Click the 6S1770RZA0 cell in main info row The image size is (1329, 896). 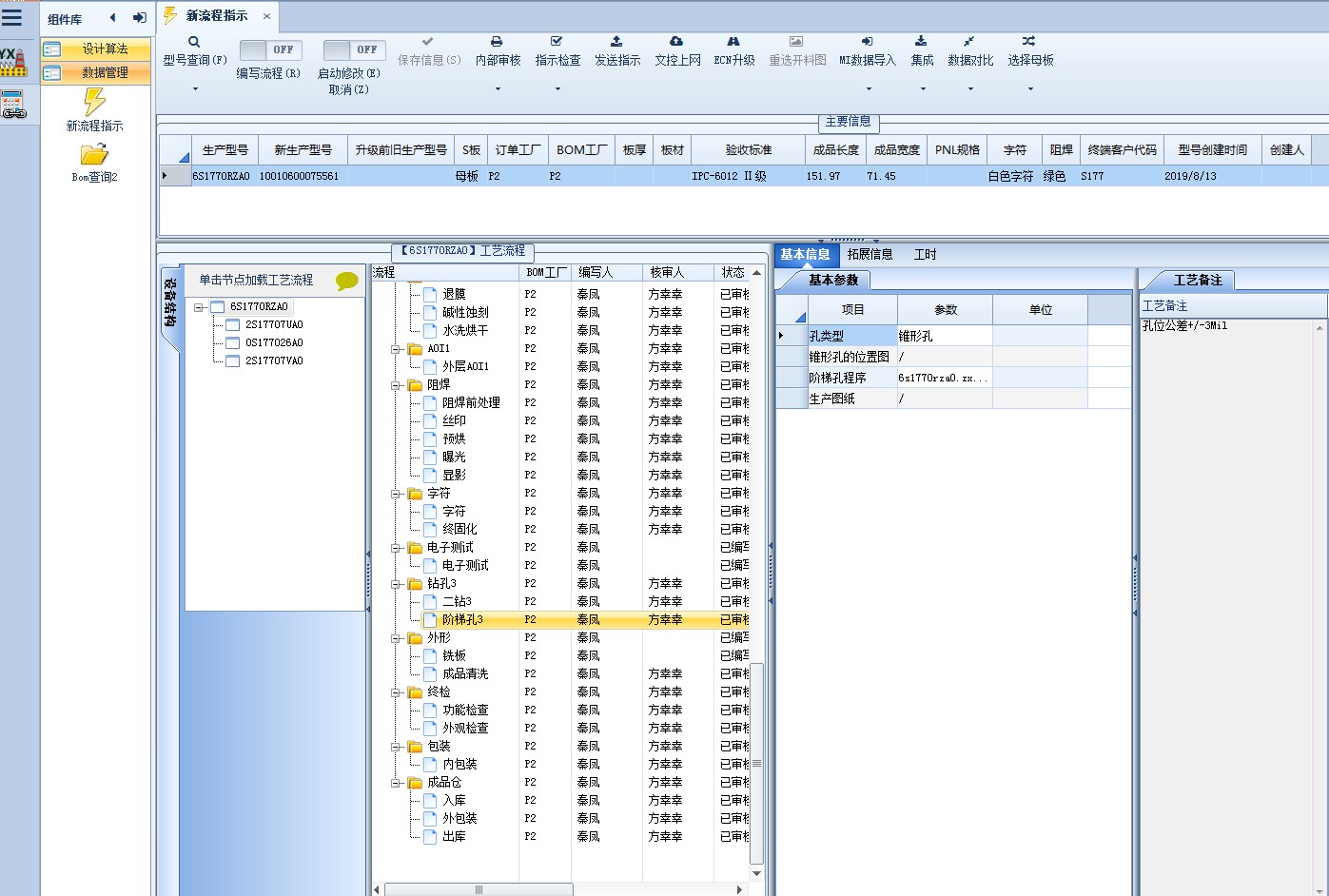221,177
